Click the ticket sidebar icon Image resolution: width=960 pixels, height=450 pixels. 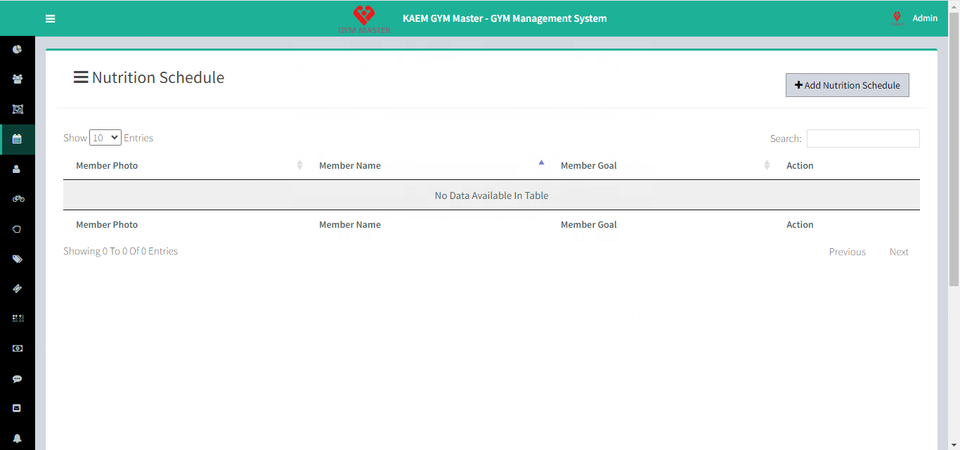[17, 288]
